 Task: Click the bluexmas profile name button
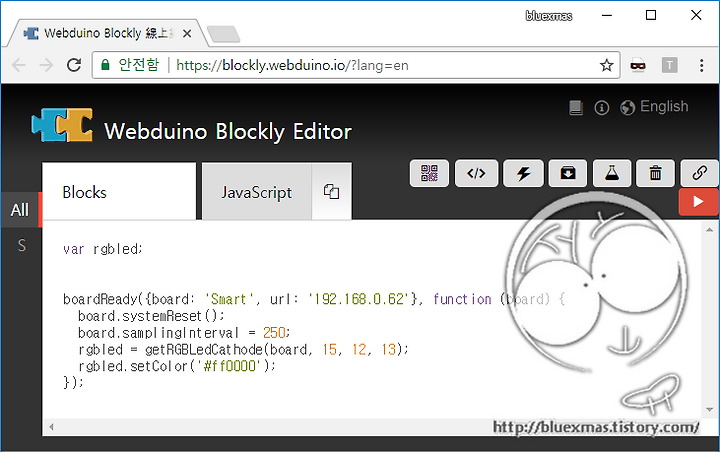549,16
